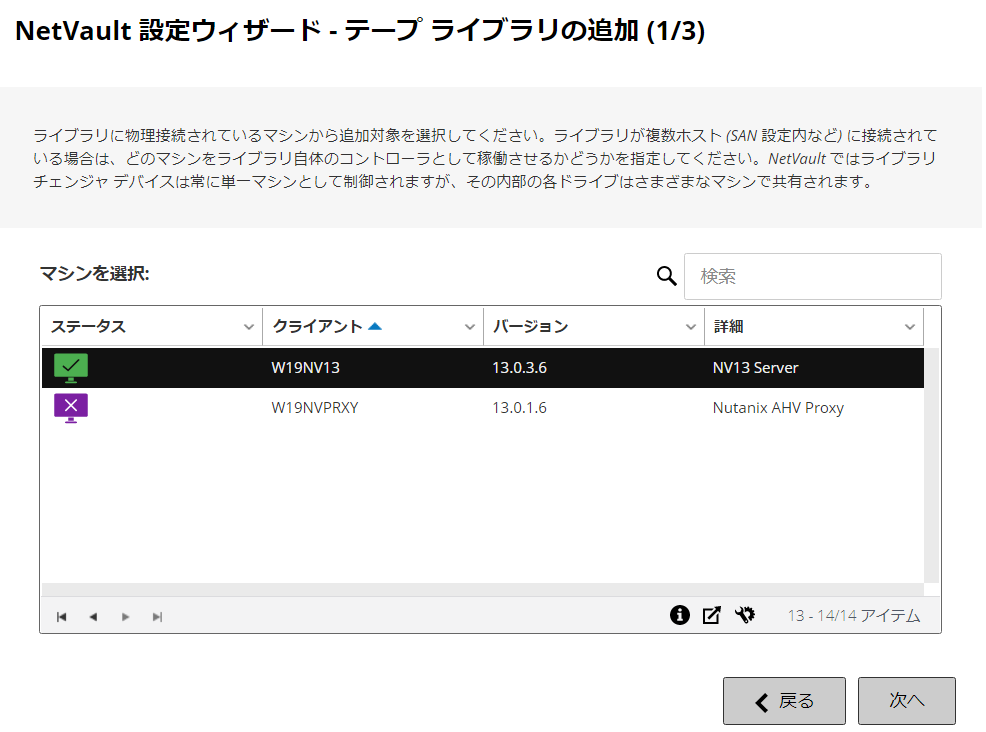
Task: Click the 13 - 14/14 アイテム item count
Action: click(853, 616)
